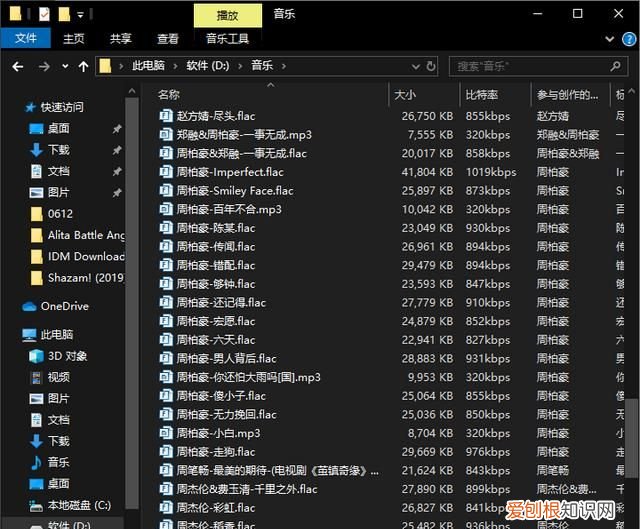The image size is (640, 529).
Task: Click icon of 周柏豪-百年不合.mp3
Action: click(x=166, y=209)
